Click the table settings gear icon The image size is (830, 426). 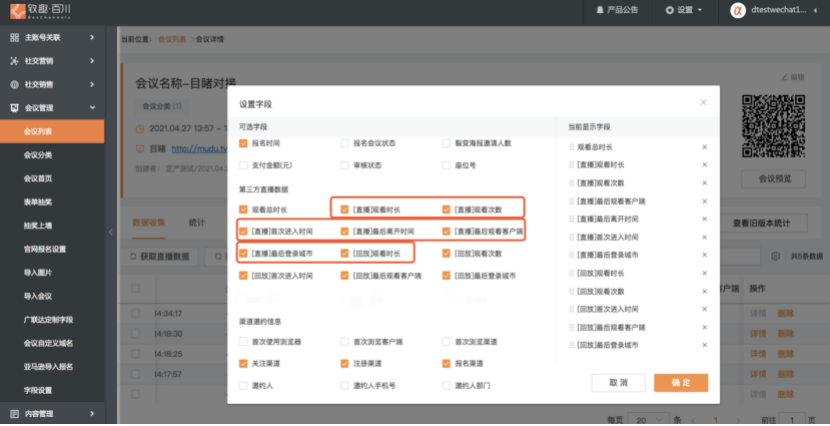[x=775, y=256]
